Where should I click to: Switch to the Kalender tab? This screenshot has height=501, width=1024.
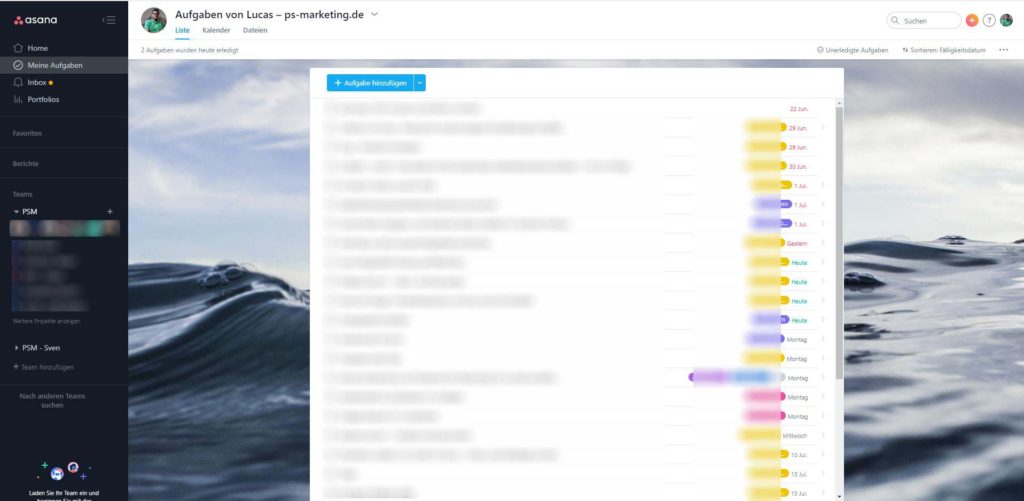[216, 31]
